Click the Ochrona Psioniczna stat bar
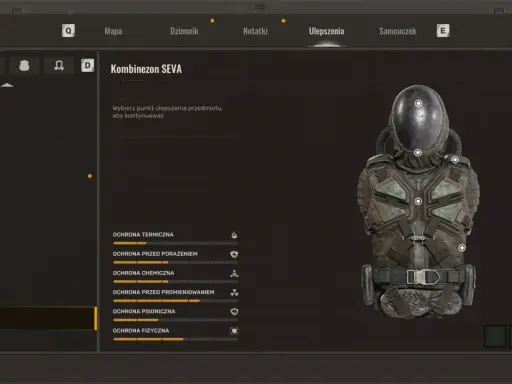 [x=176, y=320]
